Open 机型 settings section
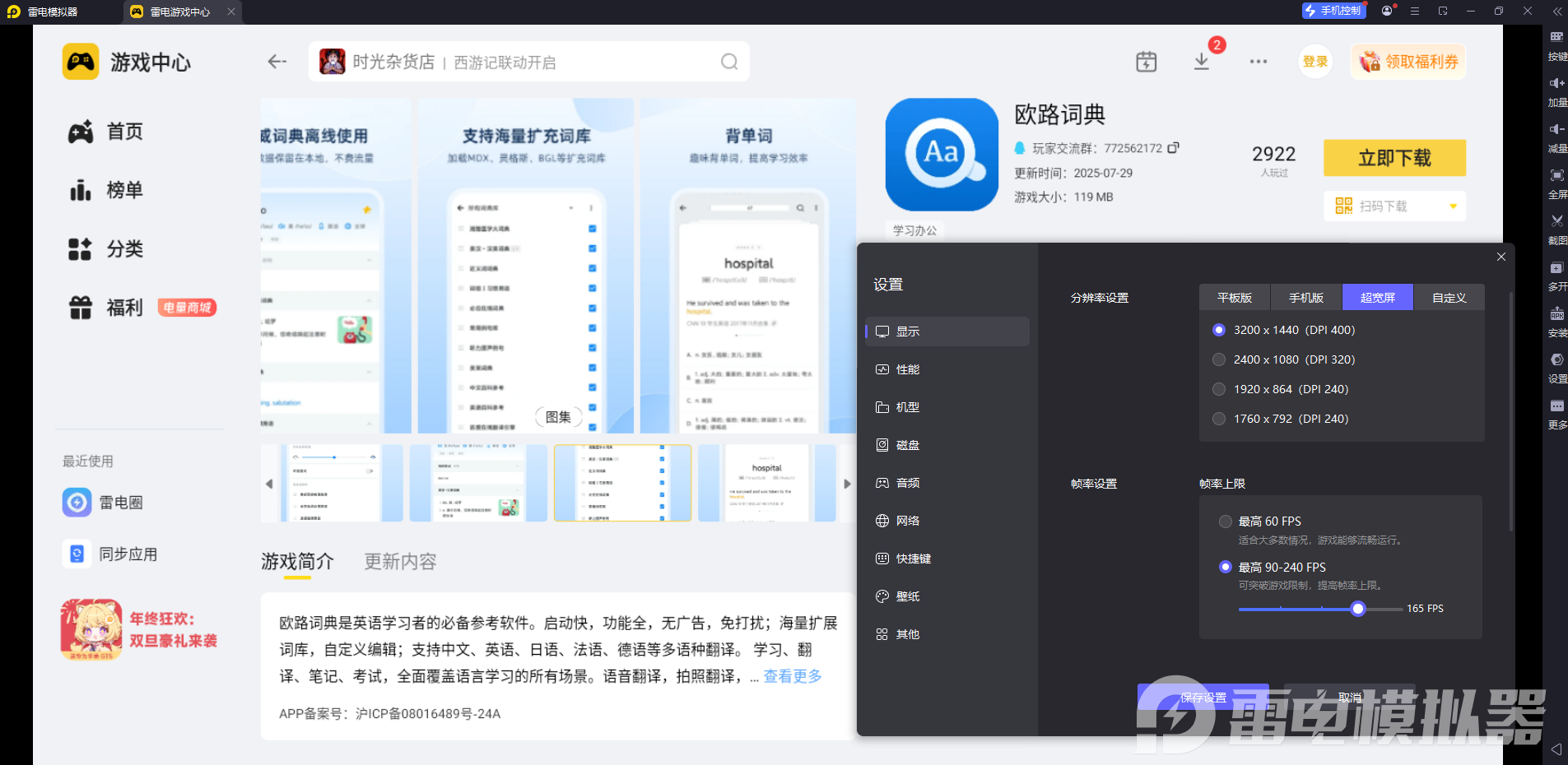1568x765 pixels. coord(947,407)
